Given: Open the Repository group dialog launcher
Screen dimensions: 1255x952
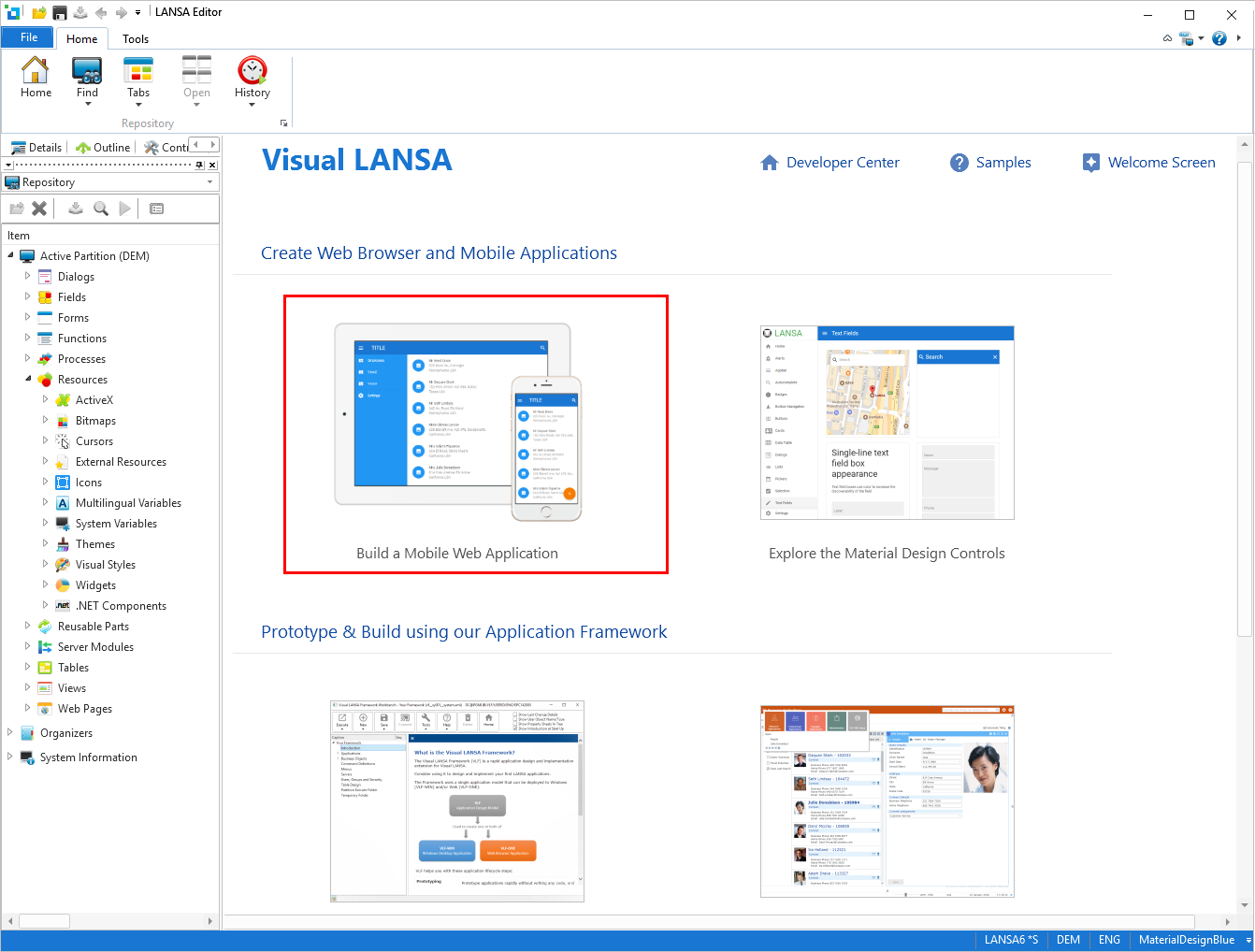Looking at the screenshot, I should (284, 123).
